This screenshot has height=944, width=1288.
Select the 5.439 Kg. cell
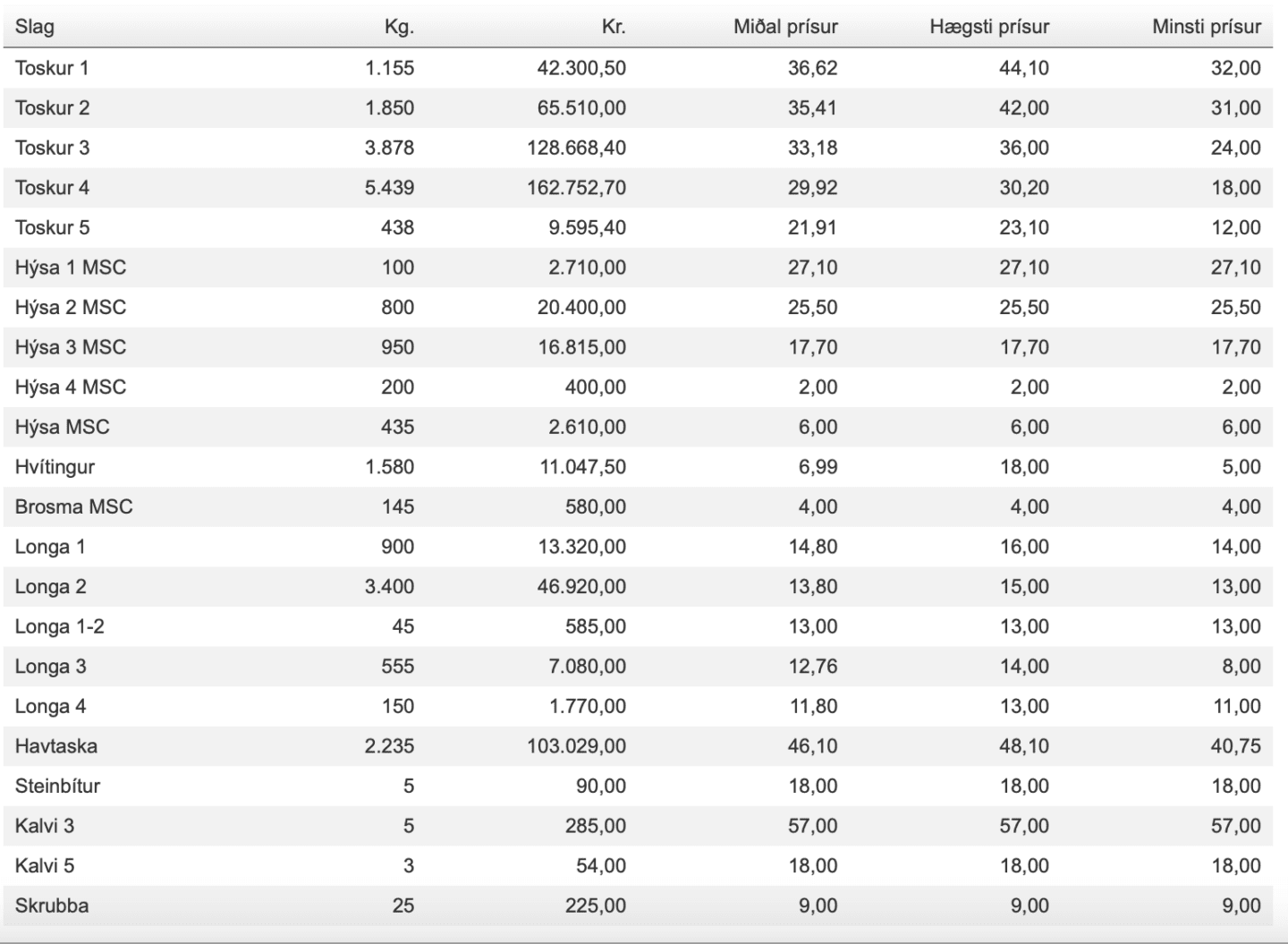click(x=389, y=188)
